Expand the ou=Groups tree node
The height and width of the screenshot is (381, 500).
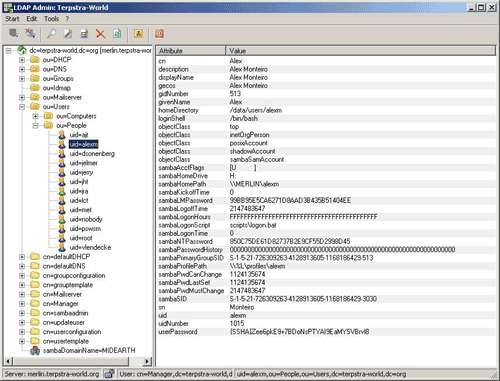coord(22,78)
